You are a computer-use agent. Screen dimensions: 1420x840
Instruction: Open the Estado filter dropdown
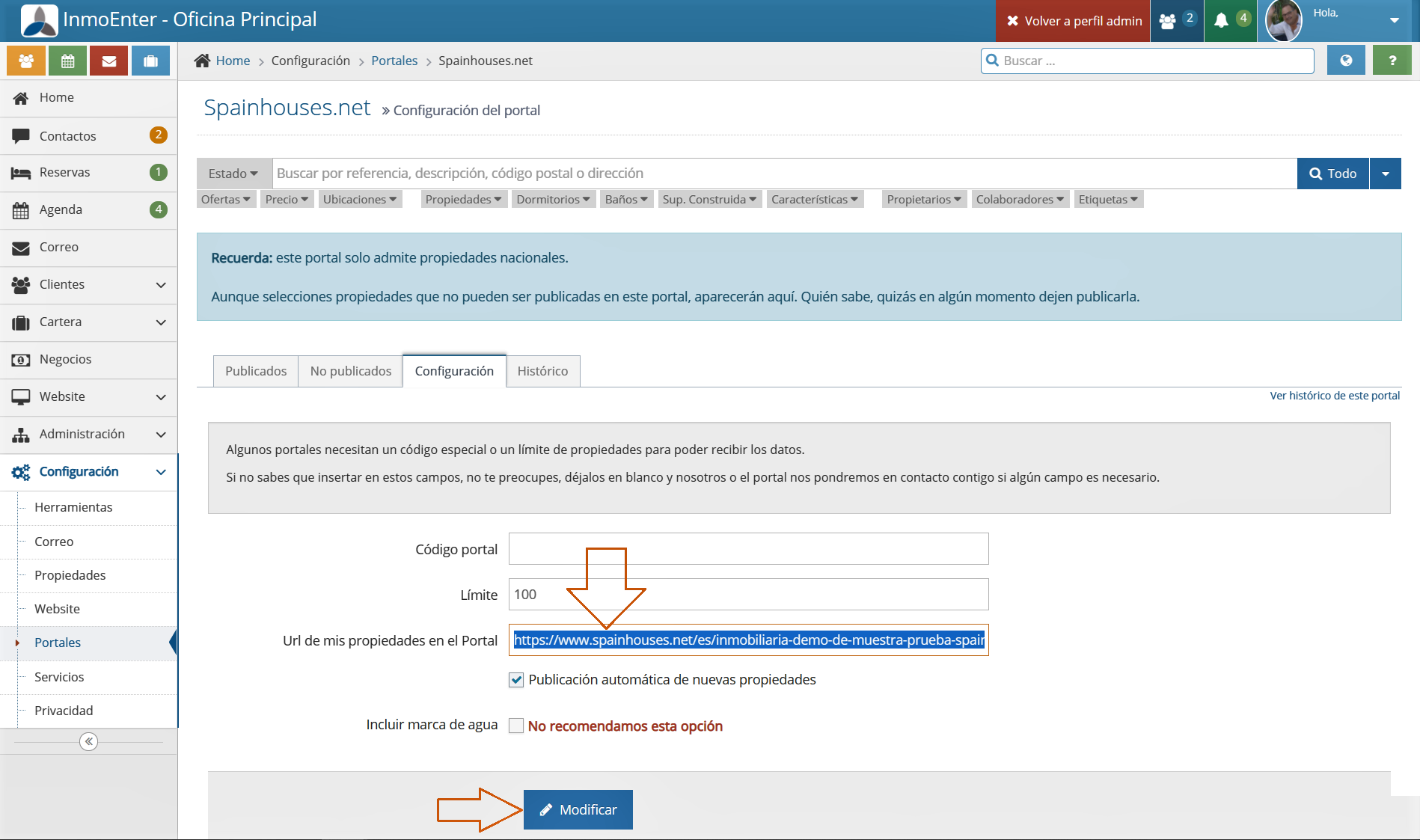pyautogui.click(x=233, y=174)
